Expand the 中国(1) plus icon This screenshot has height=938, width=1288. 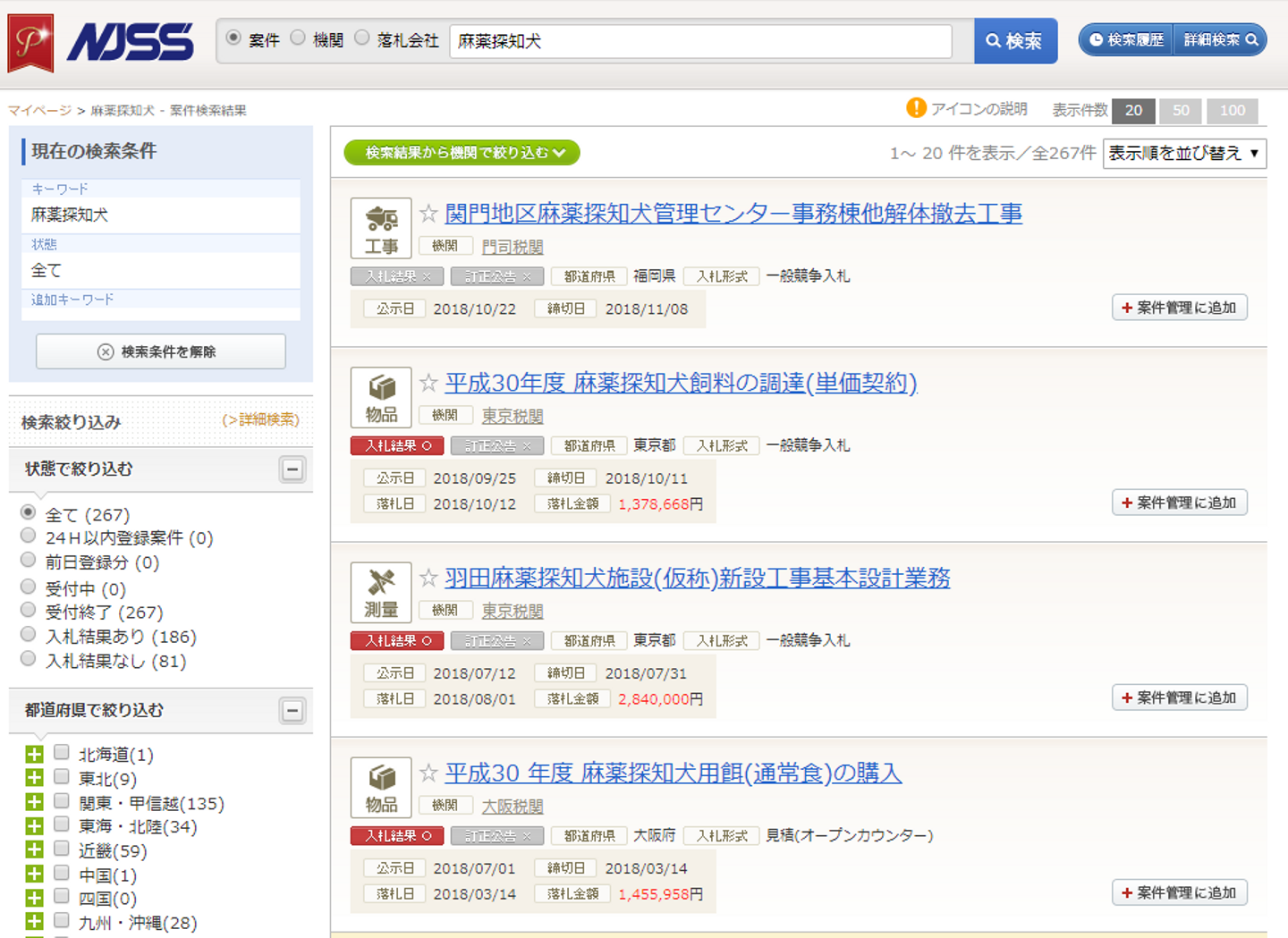34,874
